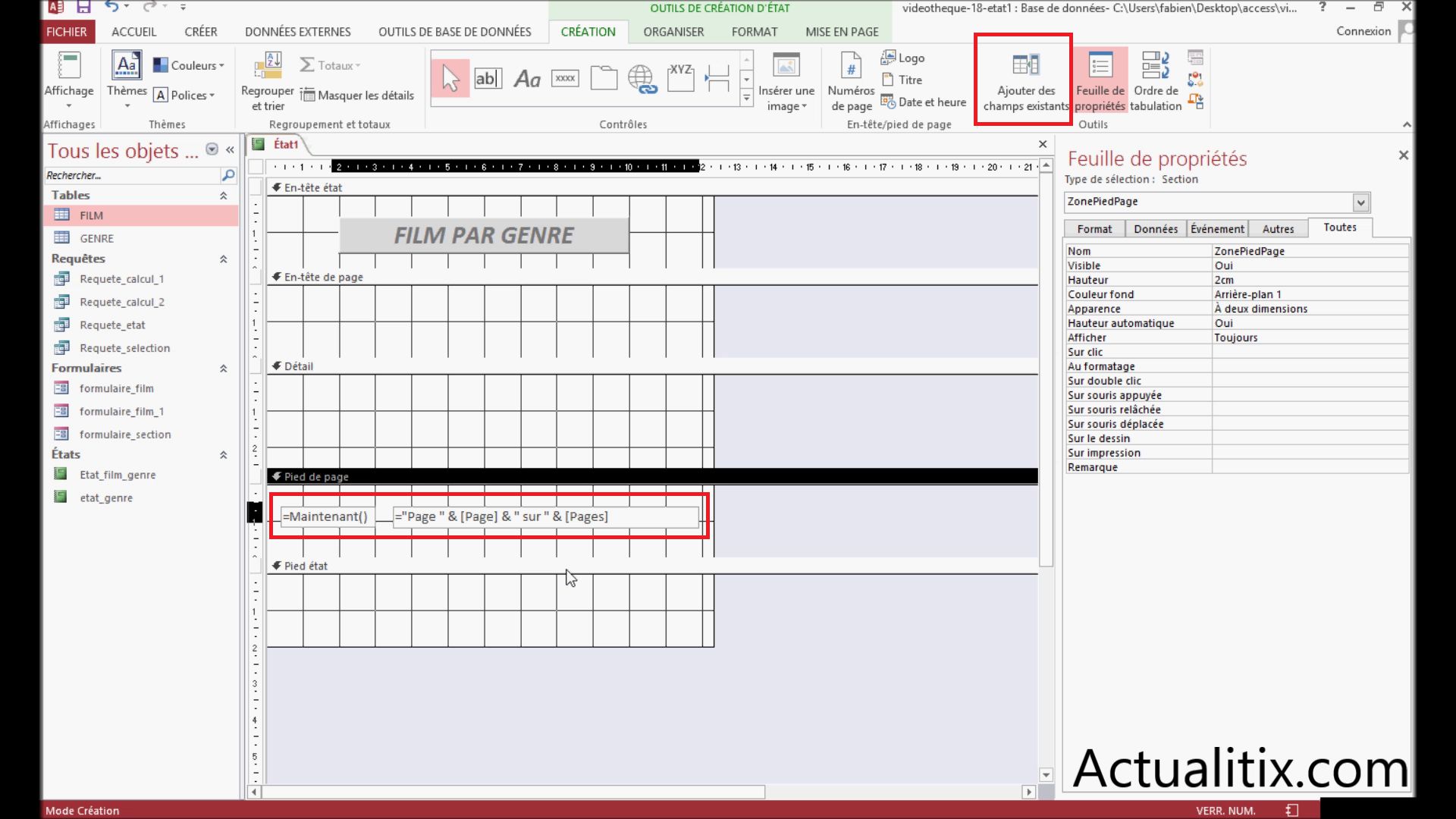Open the Polices dropdown
The height and width of the screenshot is (819, 1456).
184,95
